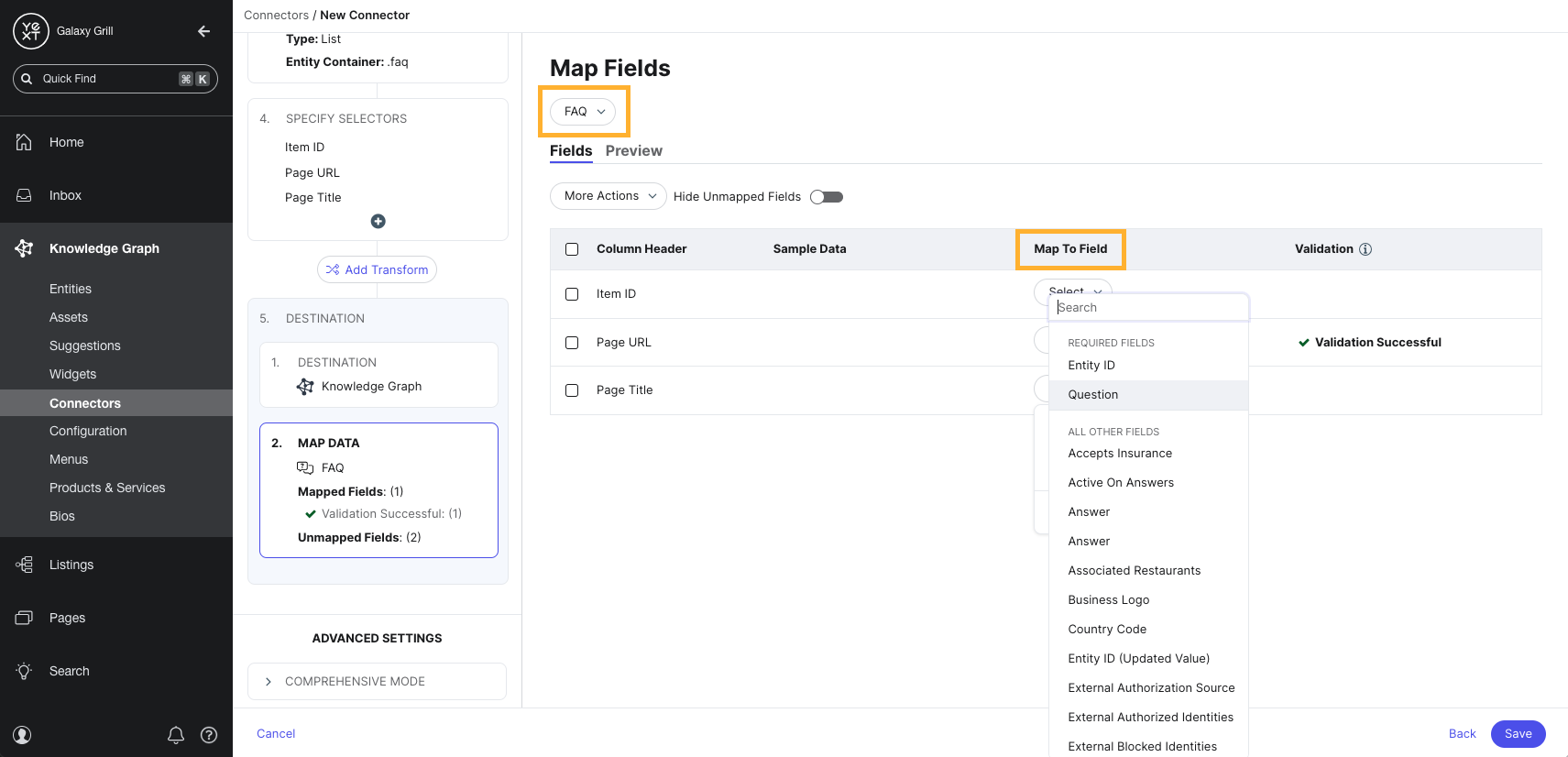Image resolution: width=1568 pixels, height=757 pixels.
Task: Switch to the Preview tab
Action: (x=633, y=150)
